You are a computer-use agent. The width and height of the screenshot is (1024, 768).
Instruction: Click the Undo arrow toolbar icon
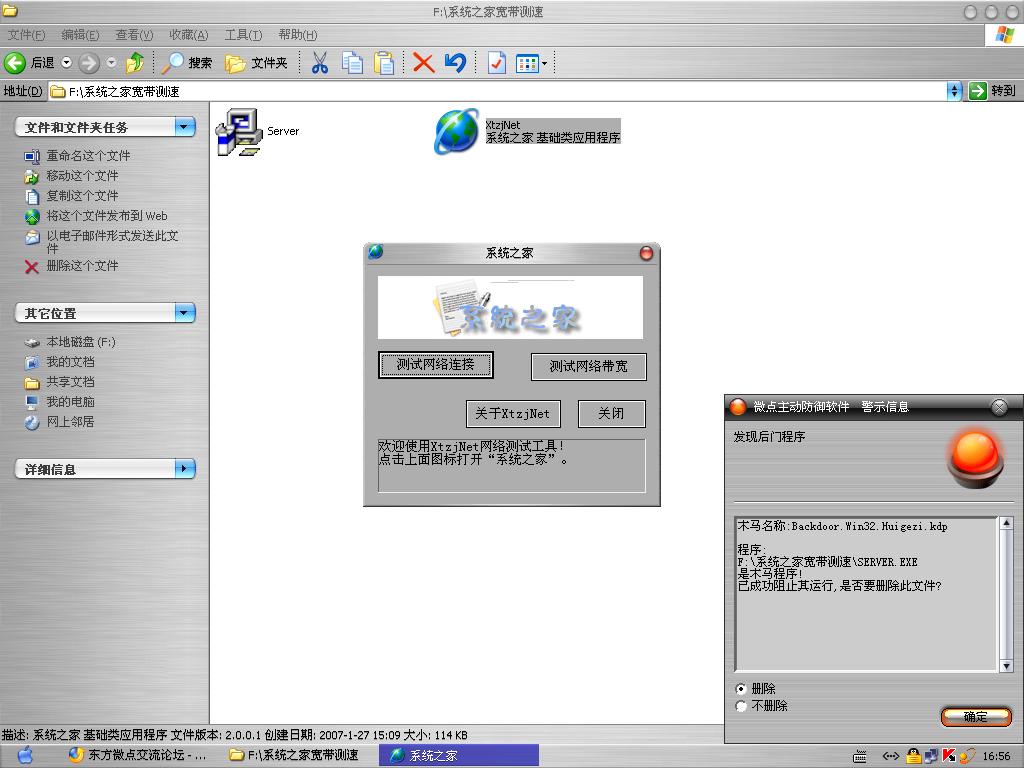click(455, 63)
